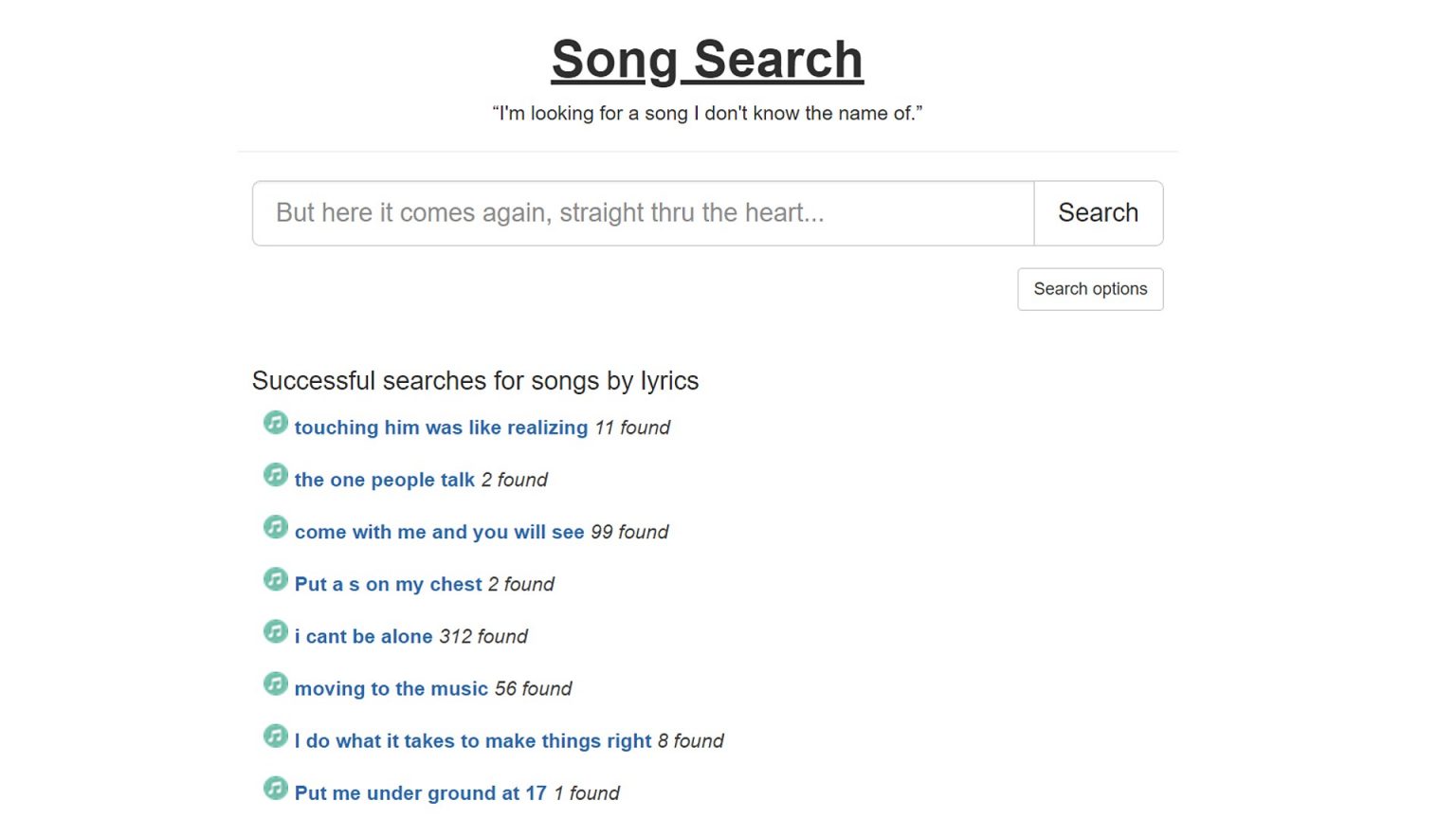Open 'Put me under ground at 17' link
Screen dimensions: 1456x819
coord(420,792)
